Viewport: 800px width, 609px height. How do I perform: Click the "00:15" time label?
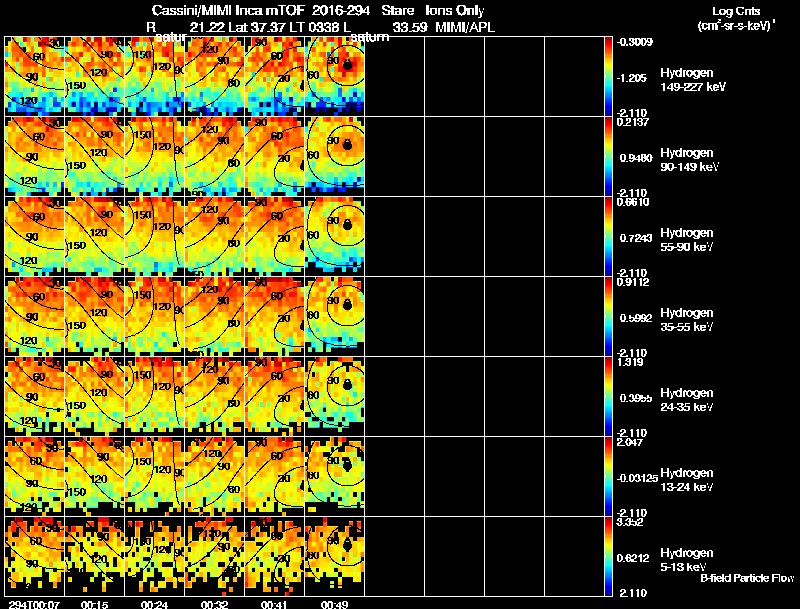pos(94,604)
